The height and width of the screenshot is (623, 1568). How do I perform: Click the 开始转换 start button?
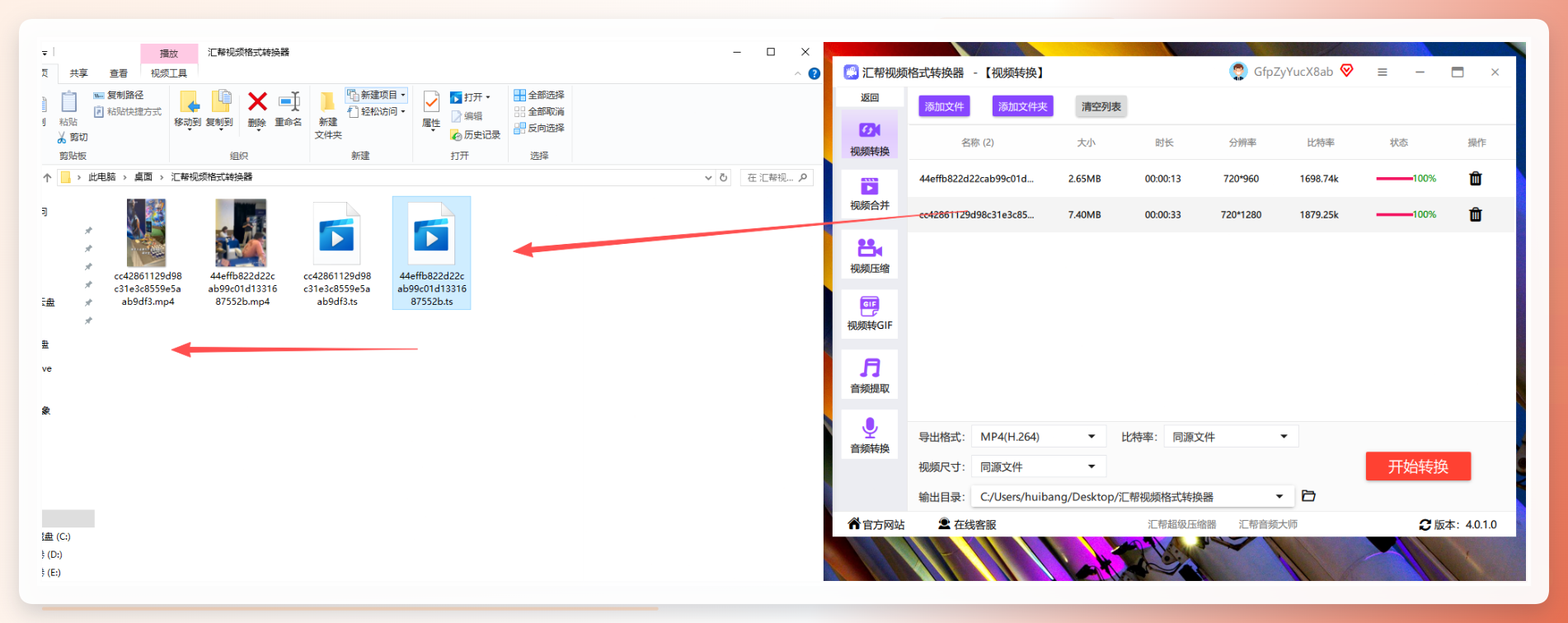1418,466
